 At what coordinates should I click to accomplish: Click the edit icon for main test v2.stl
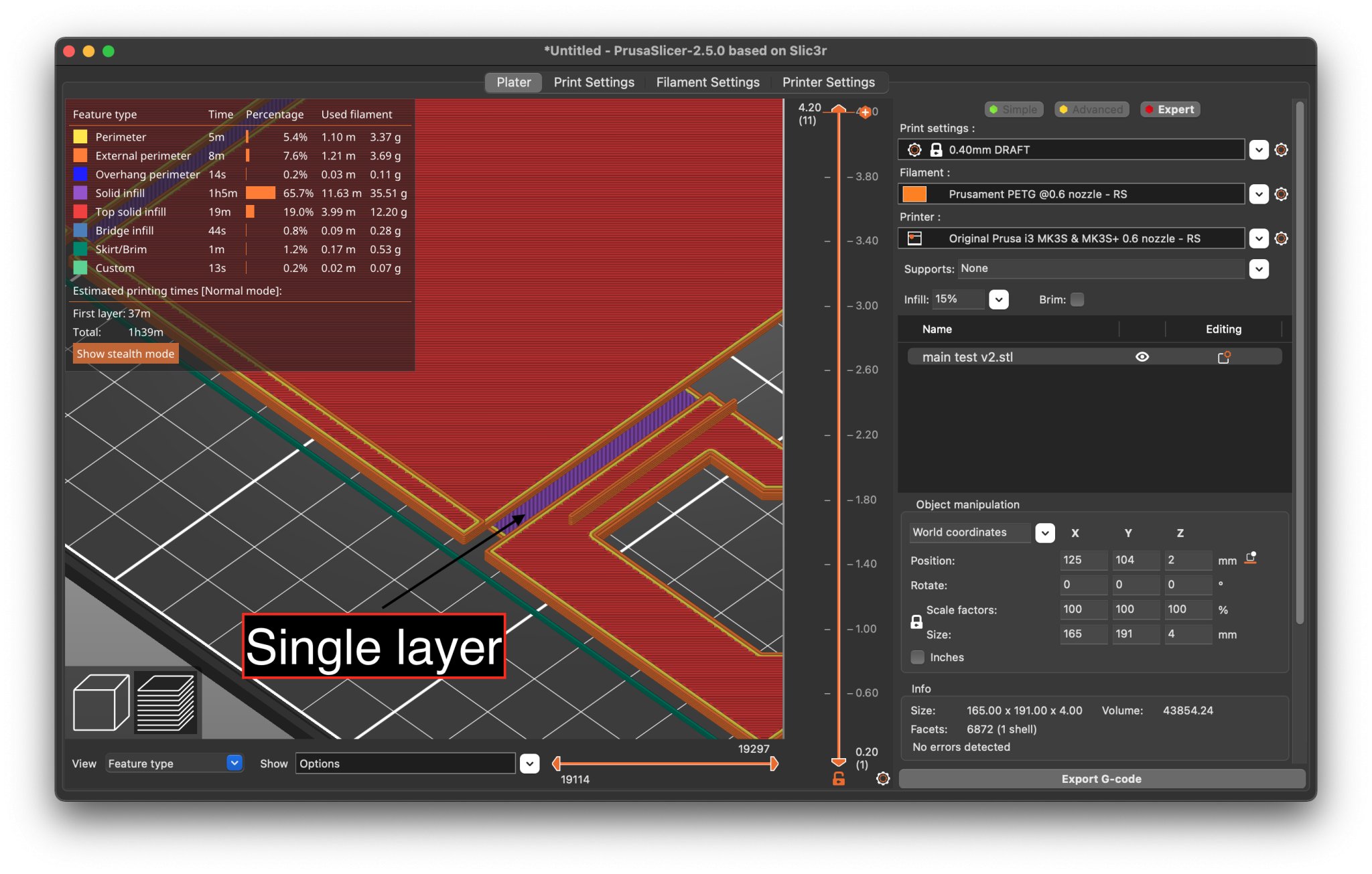click(1223, 357)
